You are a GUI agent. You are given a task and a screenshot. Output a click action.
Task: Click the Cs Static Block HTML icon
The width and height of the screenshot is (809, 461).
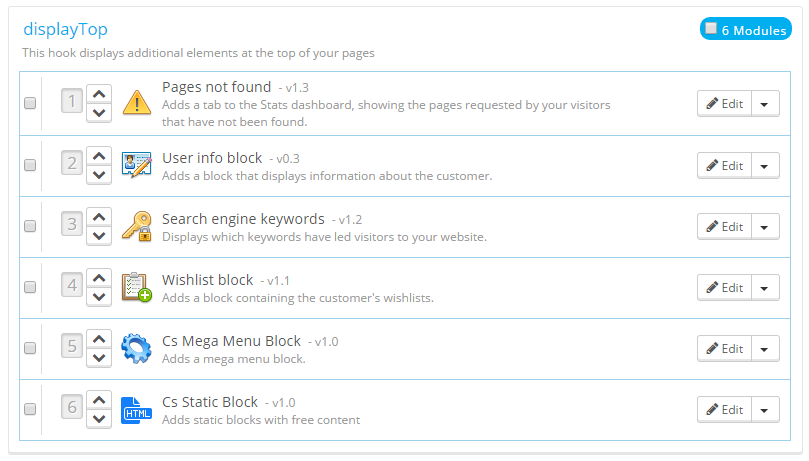coord(136,409)
